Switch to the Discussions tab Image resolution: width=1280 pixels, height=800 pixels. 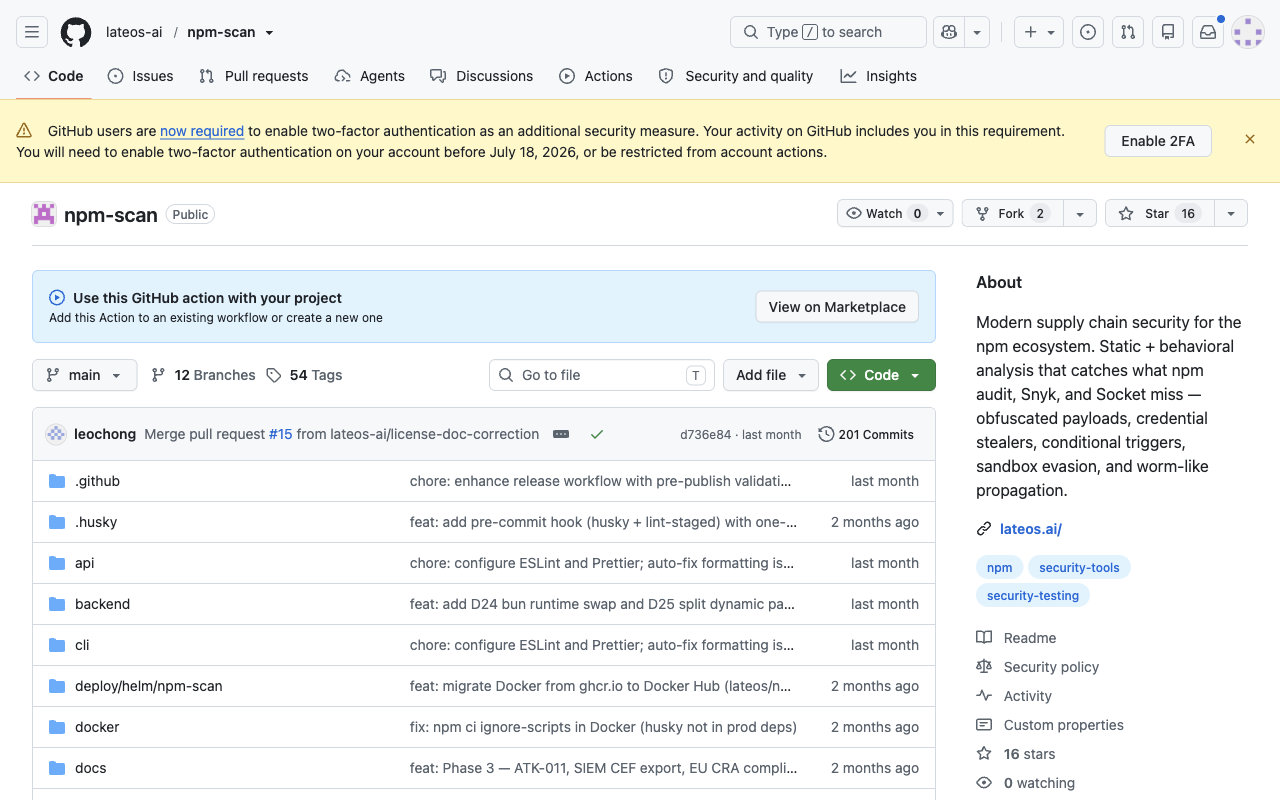[x=482, y=76]
